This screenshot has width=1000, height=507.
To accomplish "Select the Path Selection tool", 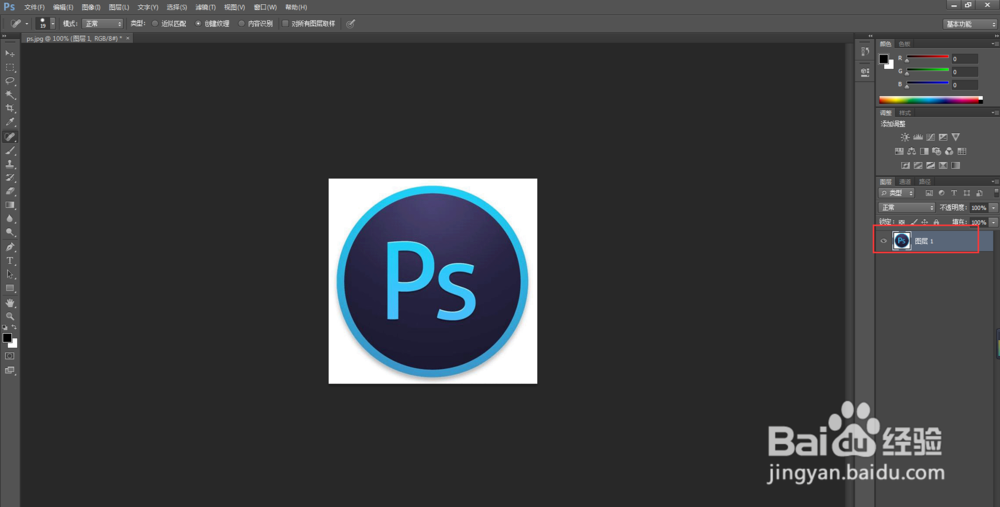I will 10,274.
